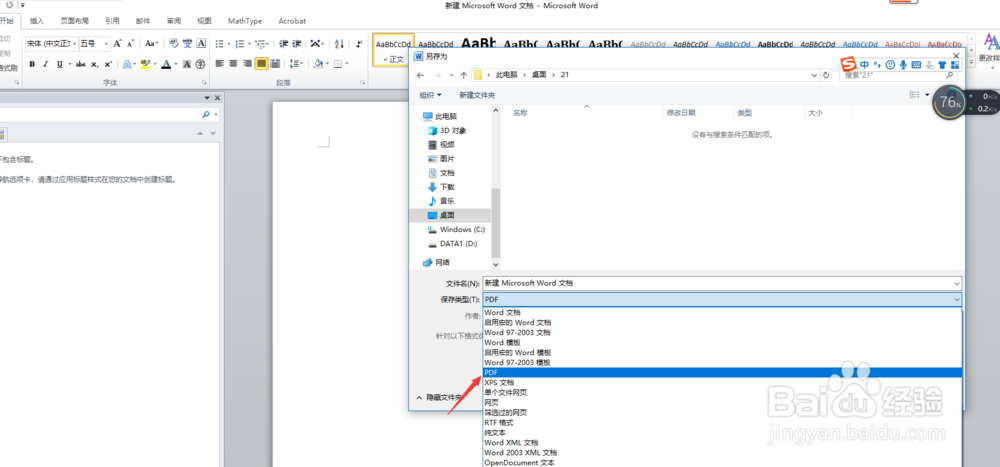Open the change case dropdown
The width and height of the screenshot is (1000, 467).
click(x=151, y=43)
